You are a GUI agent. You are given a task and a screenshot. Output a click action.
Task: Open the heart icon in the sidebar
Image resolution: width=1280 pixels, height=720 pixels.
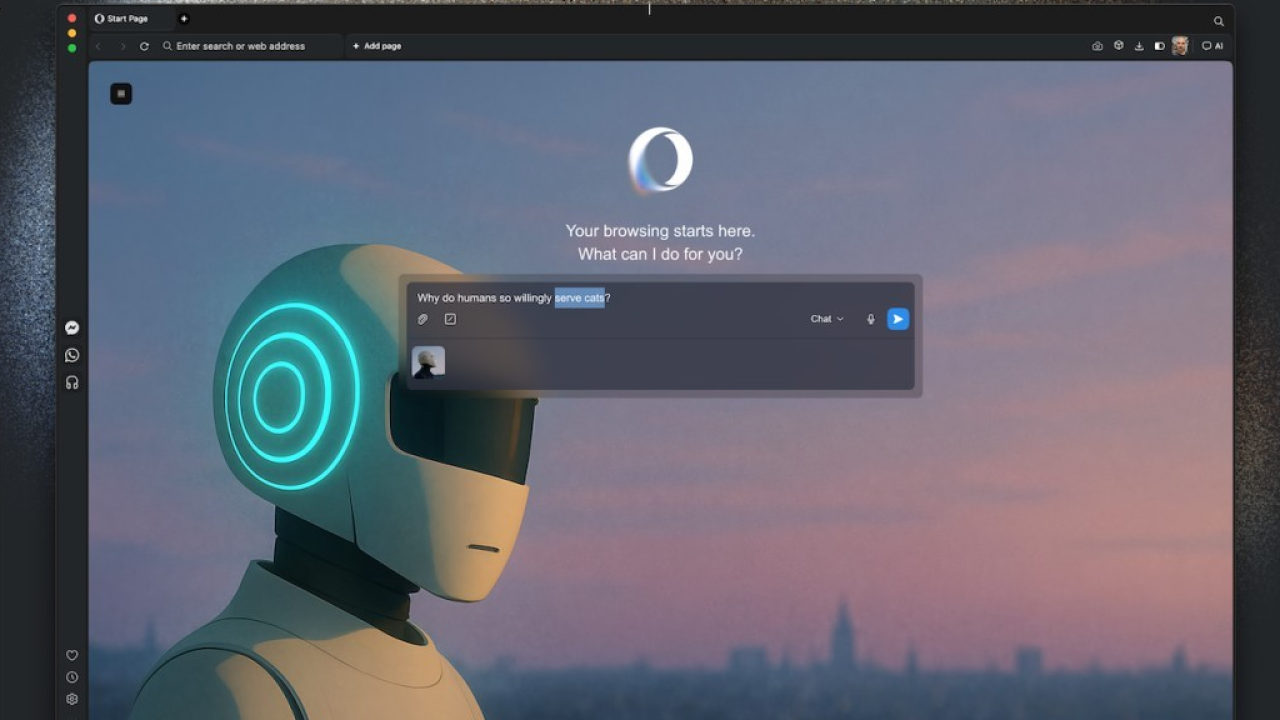tap(71, 655)
